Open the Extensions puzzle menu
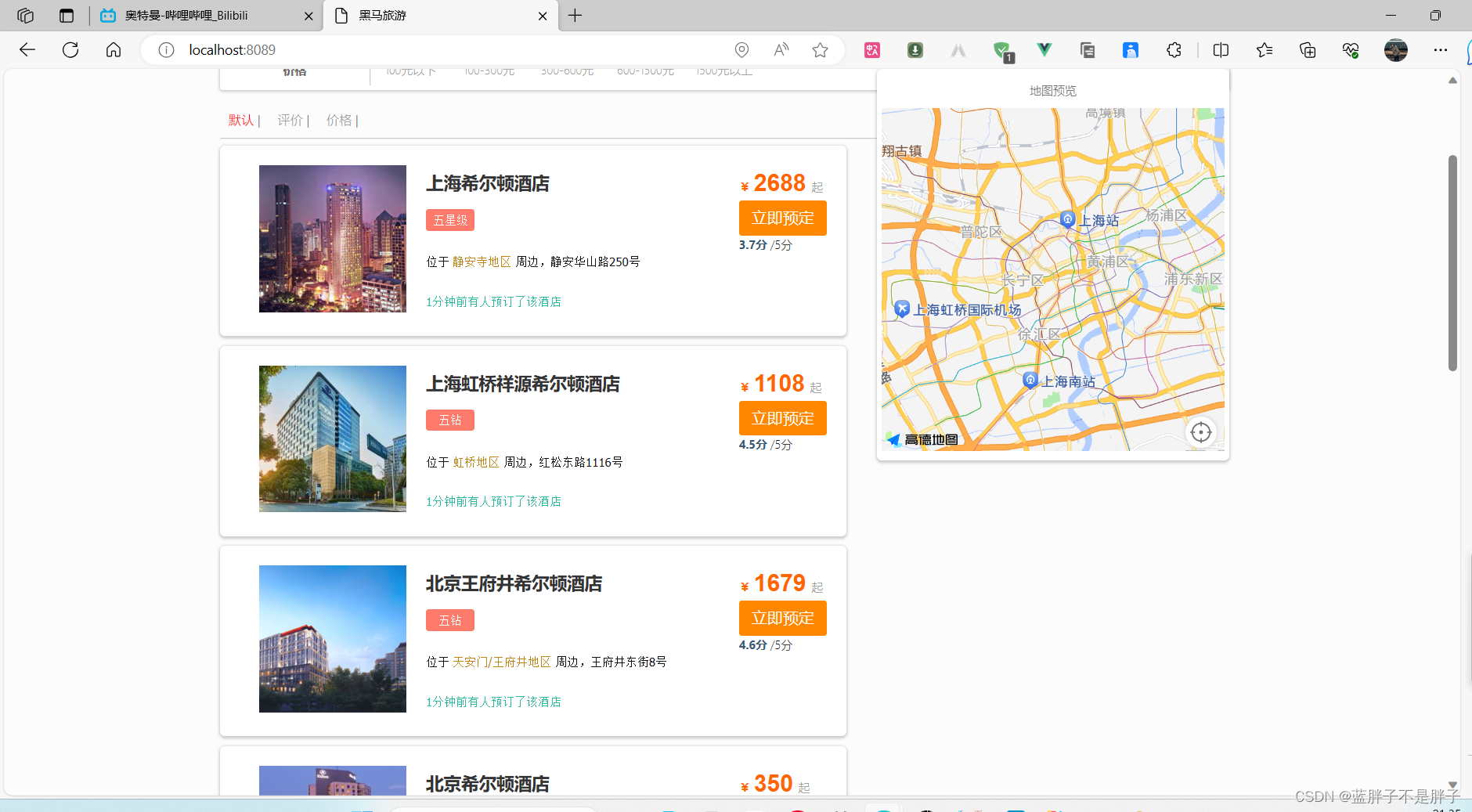The width and height of the screenshot is (1472, 812). [1174, 50]
